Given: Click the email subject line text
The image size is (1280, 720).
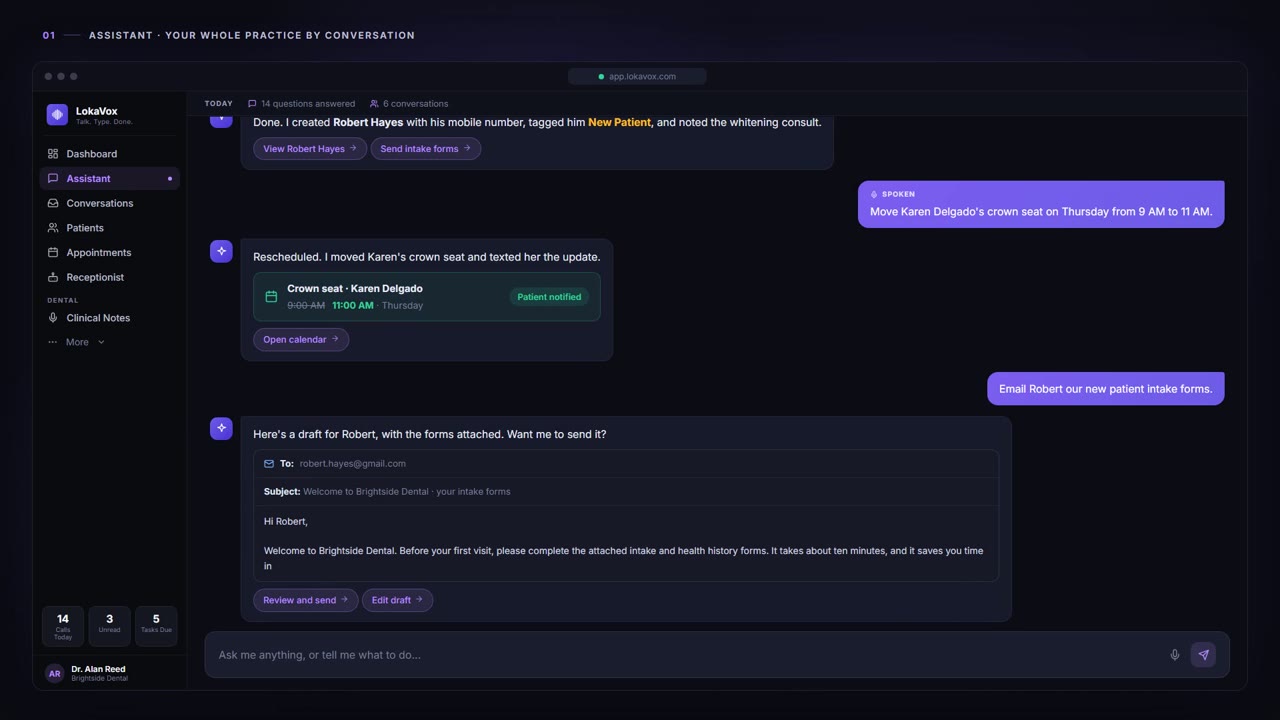Looking at the screenshot, I should (x=407, y=492).
